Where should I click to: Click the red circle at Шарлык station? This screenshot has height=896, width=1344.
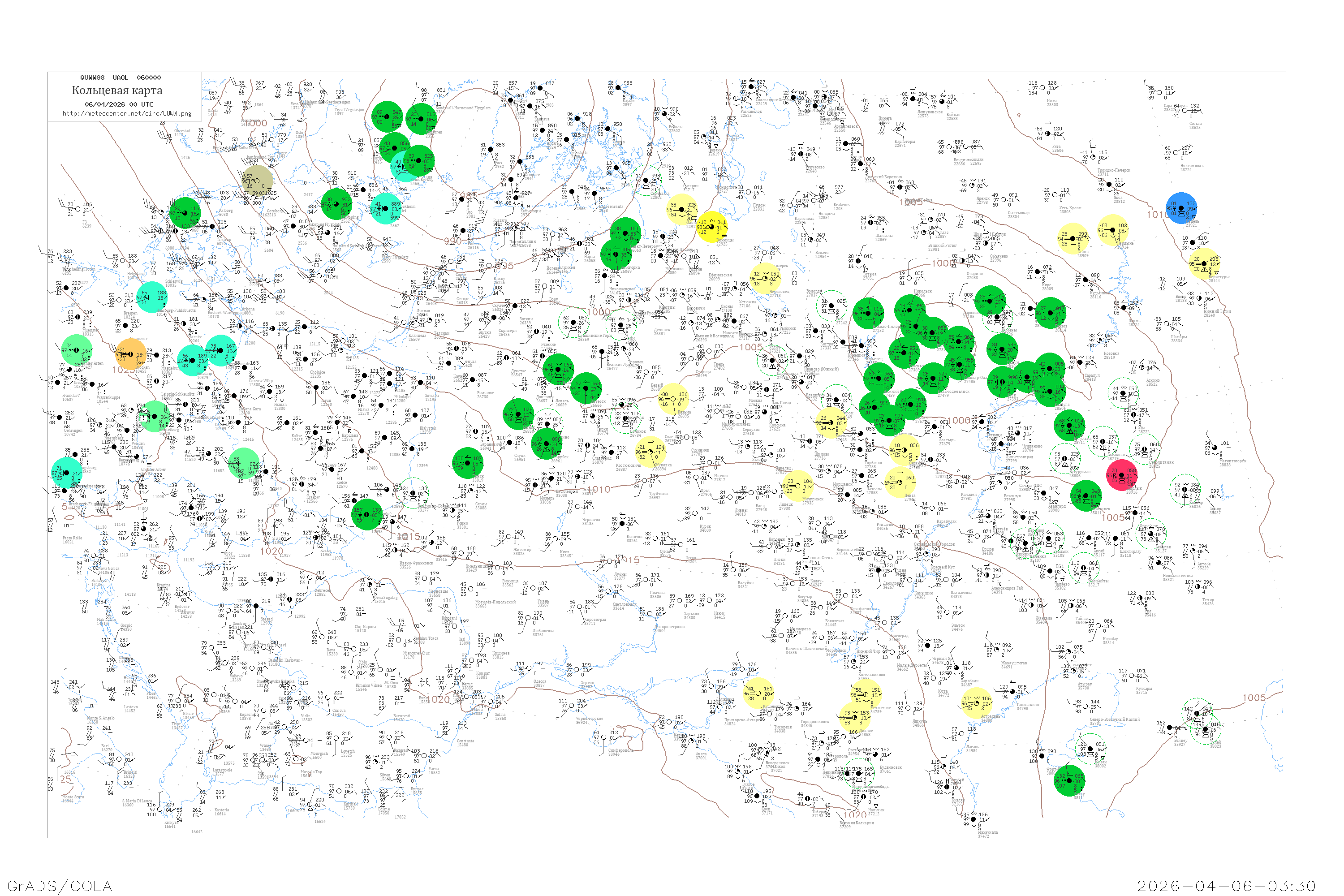1121,475
